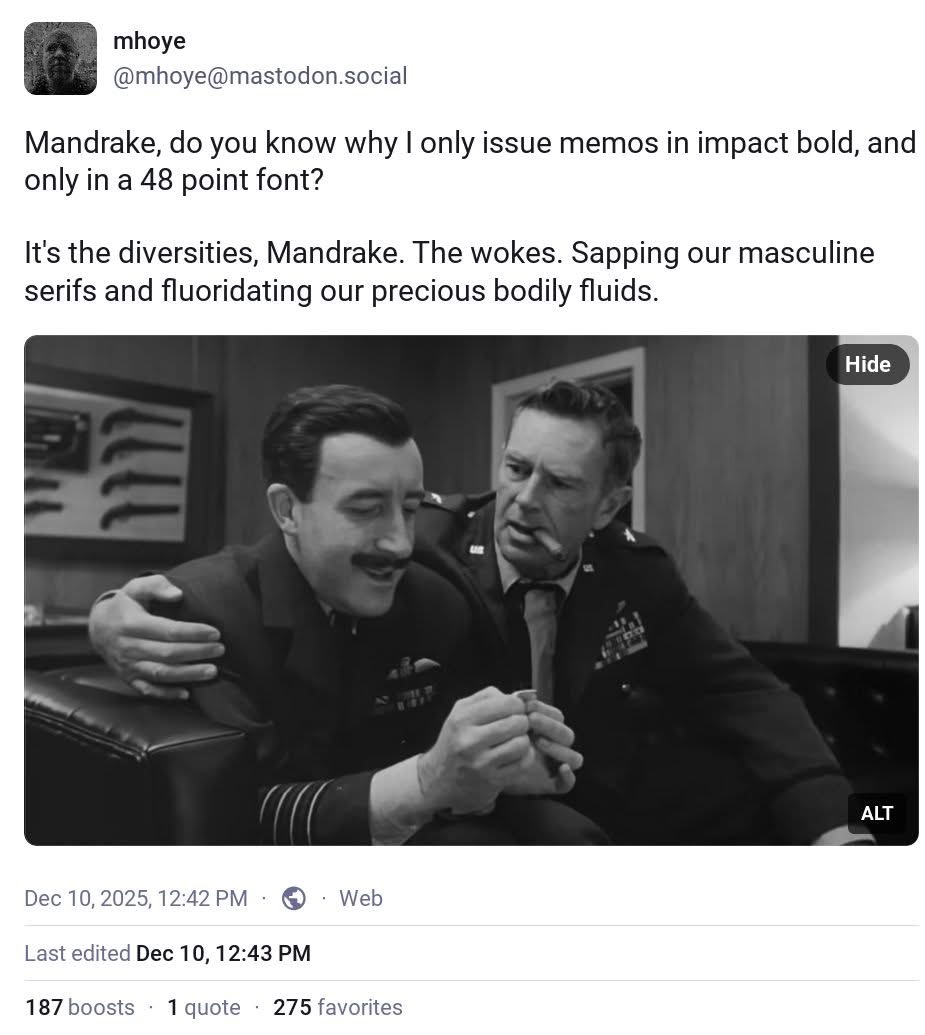
Task: Open mhoye's profile avatar picture
Action: (x=60, y=58)
